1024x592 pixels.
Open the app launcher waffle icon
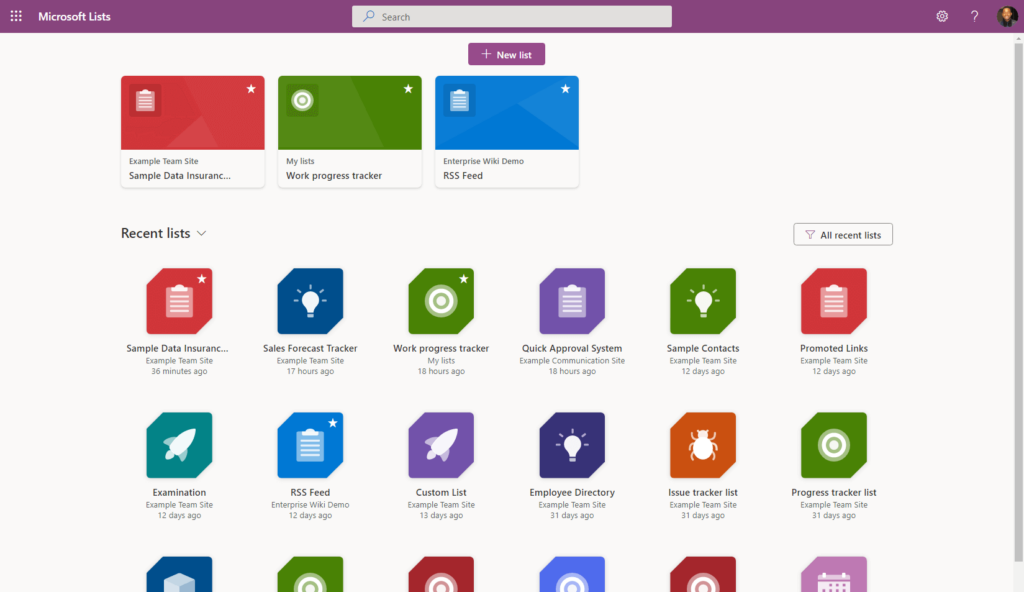(x=16, y=16)
